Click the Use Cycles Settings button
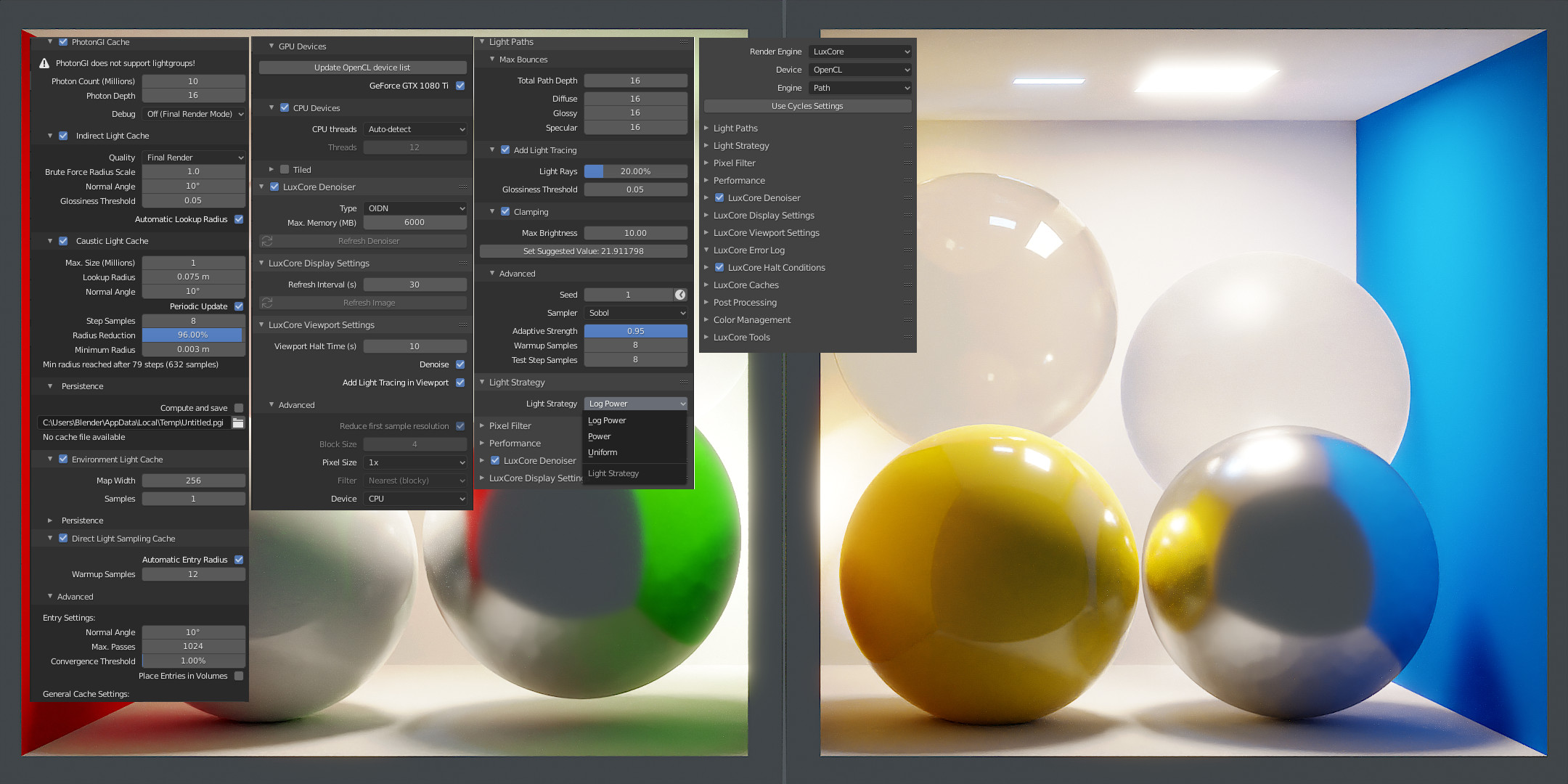 point(807,106)
